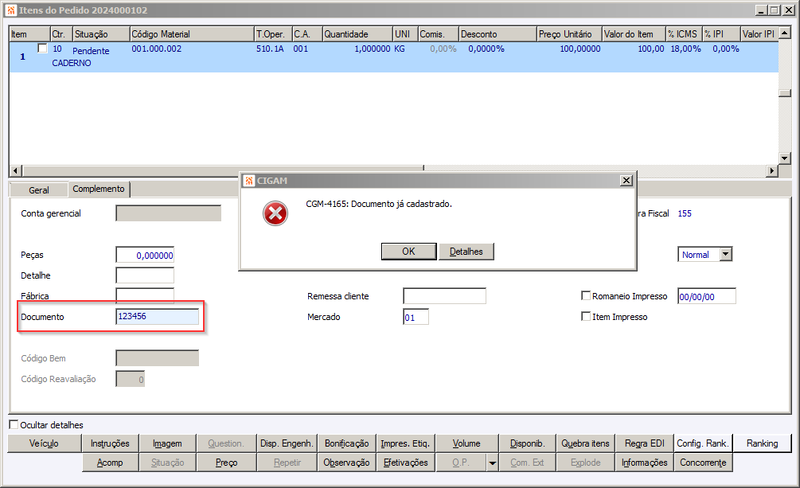
Task: Click the Preço Unitário column header
Action: [x=569, y=34]
